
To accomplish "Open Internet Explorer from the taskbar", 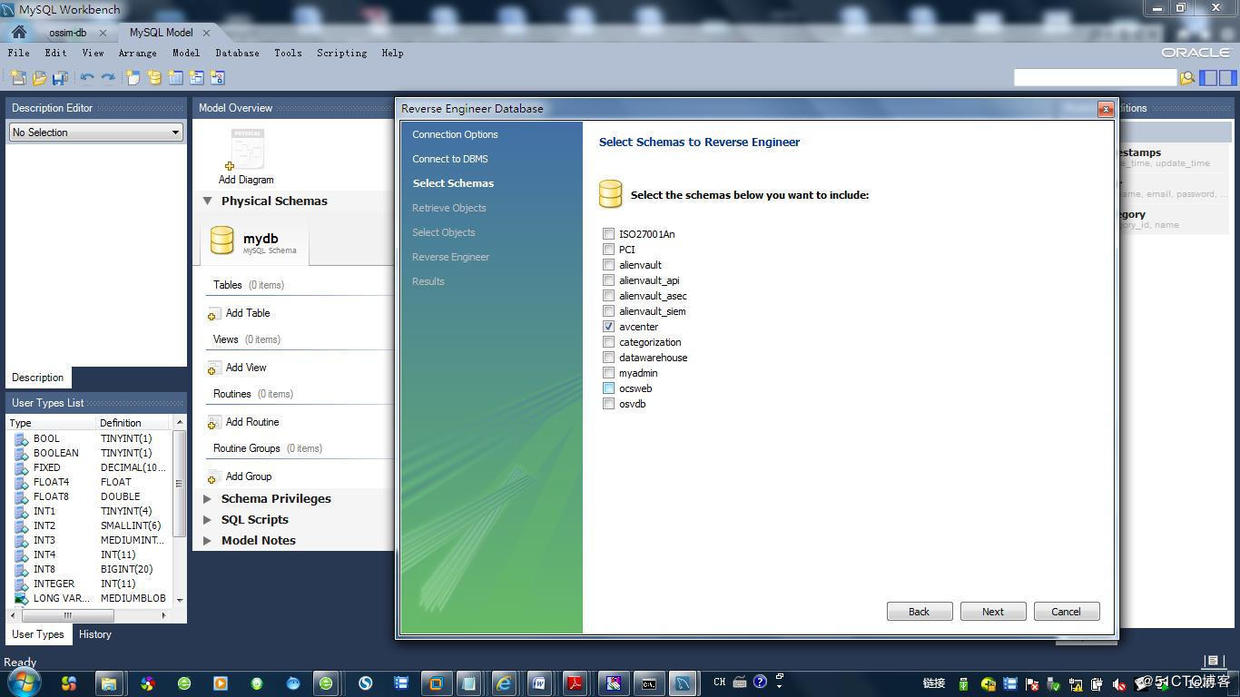I will point(504,683).
